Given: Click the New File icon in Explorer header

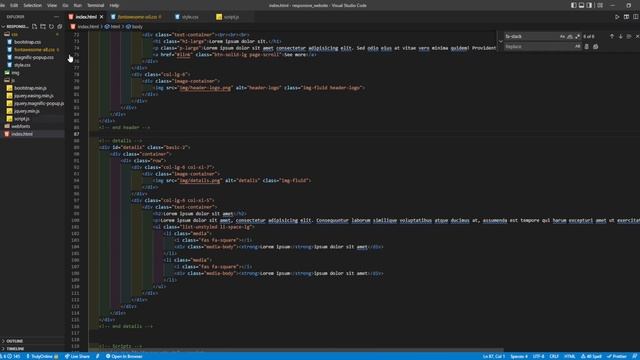Looking at the screenshot, I should point(35,27).
